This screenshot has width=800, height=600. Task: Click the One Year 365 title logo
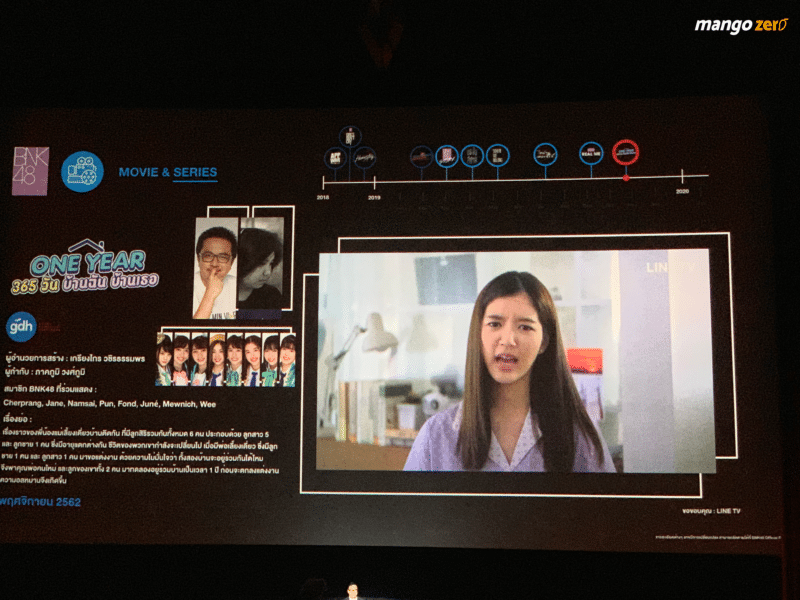(x=85, y=268)
